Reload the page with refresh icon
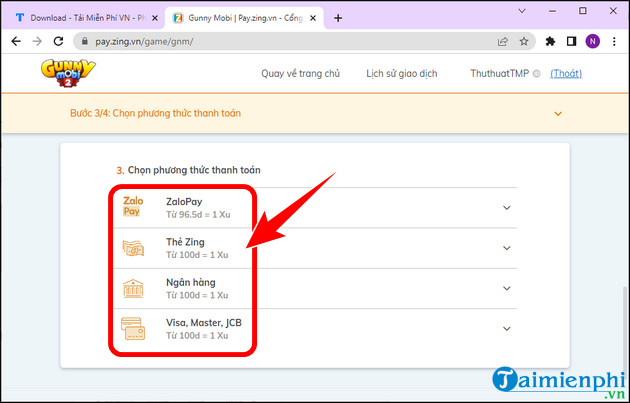630x403 pixels. (x=59, y=41)
